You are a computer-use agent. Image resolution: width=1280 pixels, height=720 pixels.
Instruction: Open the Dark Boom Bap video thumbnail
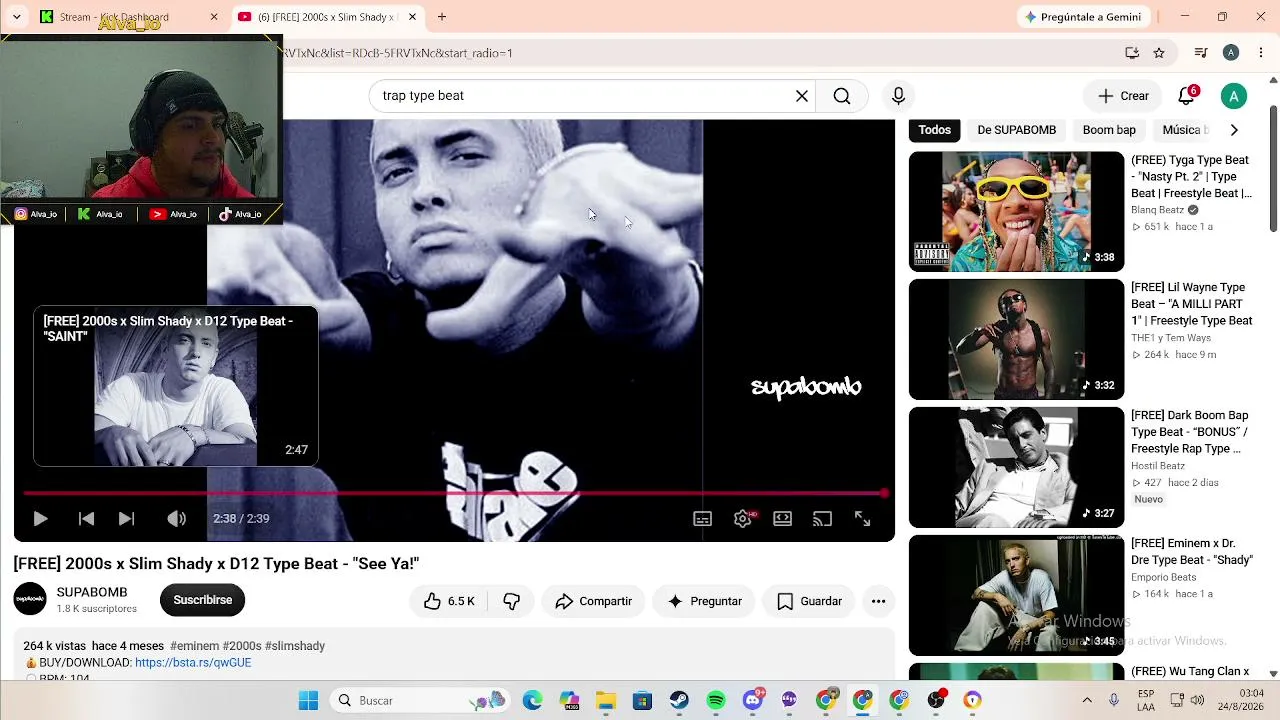coord(1016,467)
